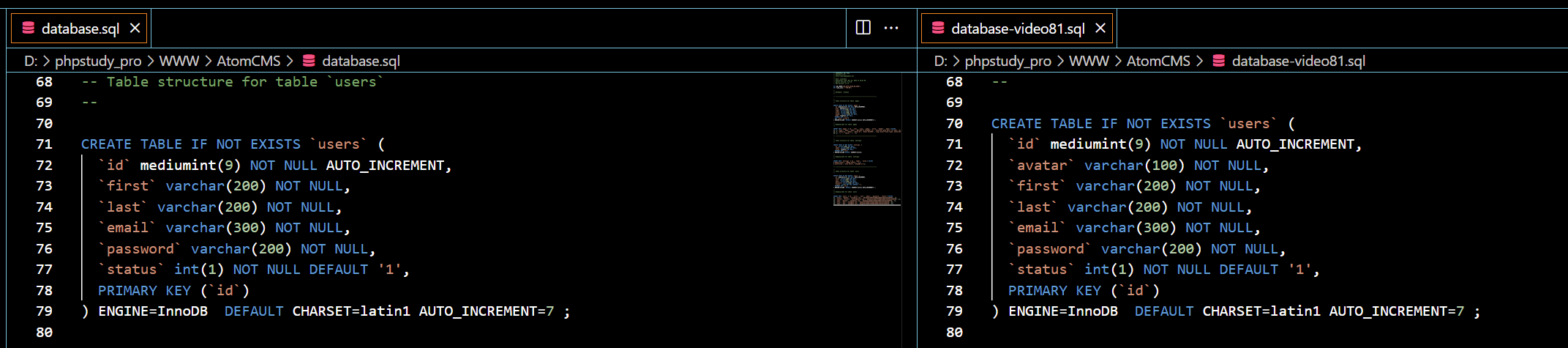Click database-video81.sql in the right breadcrumb

(1298, 61)
